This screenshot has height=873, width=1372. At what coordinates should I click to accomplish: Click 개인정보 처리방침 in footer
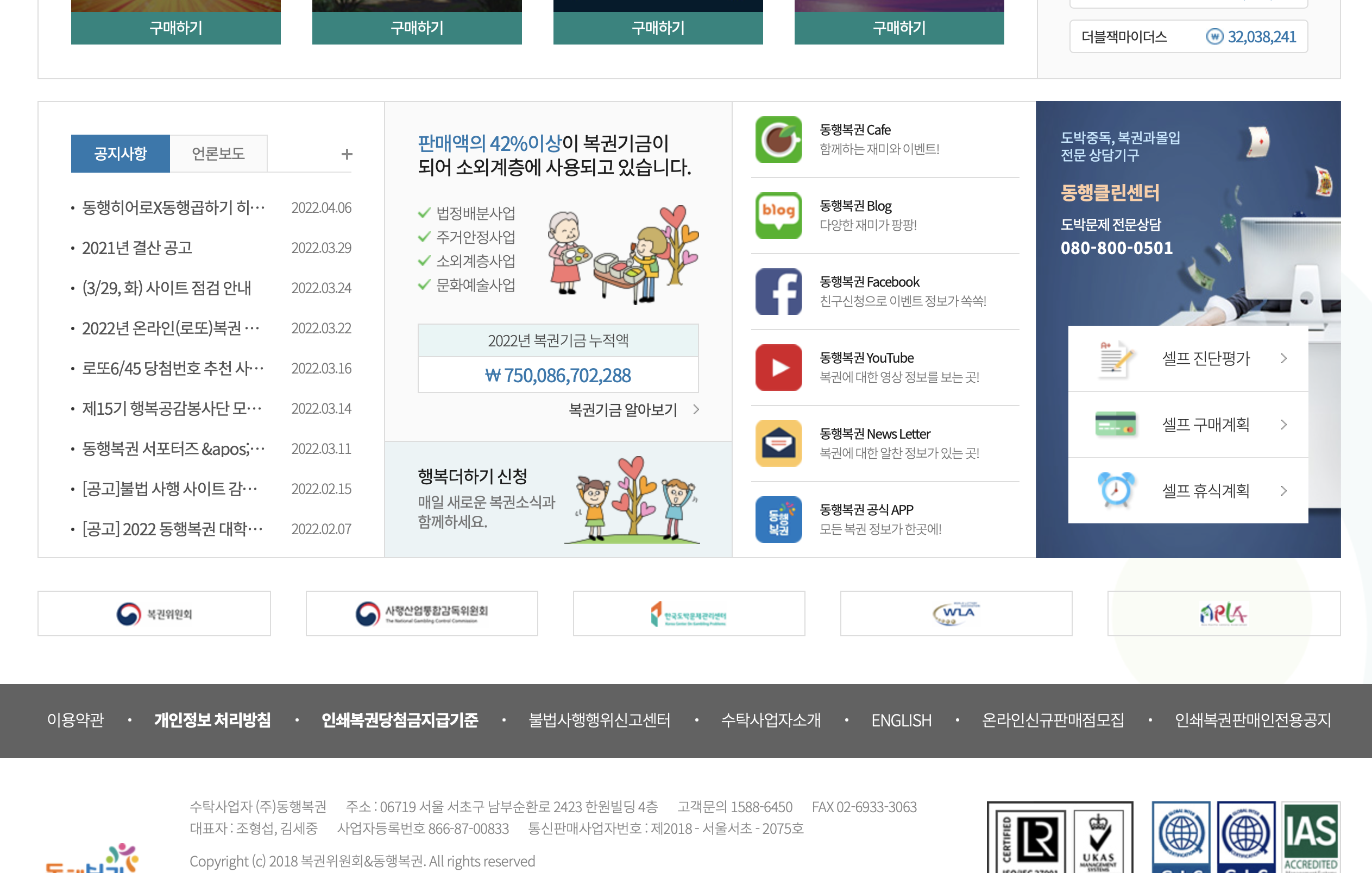point(212,720)
